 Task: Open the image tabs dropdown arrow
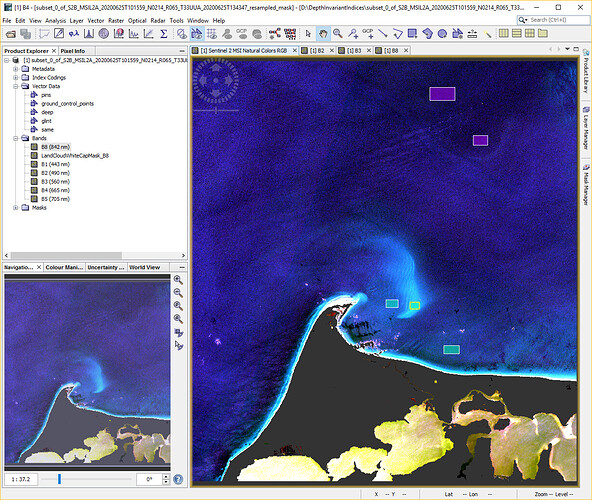point(567,49)
